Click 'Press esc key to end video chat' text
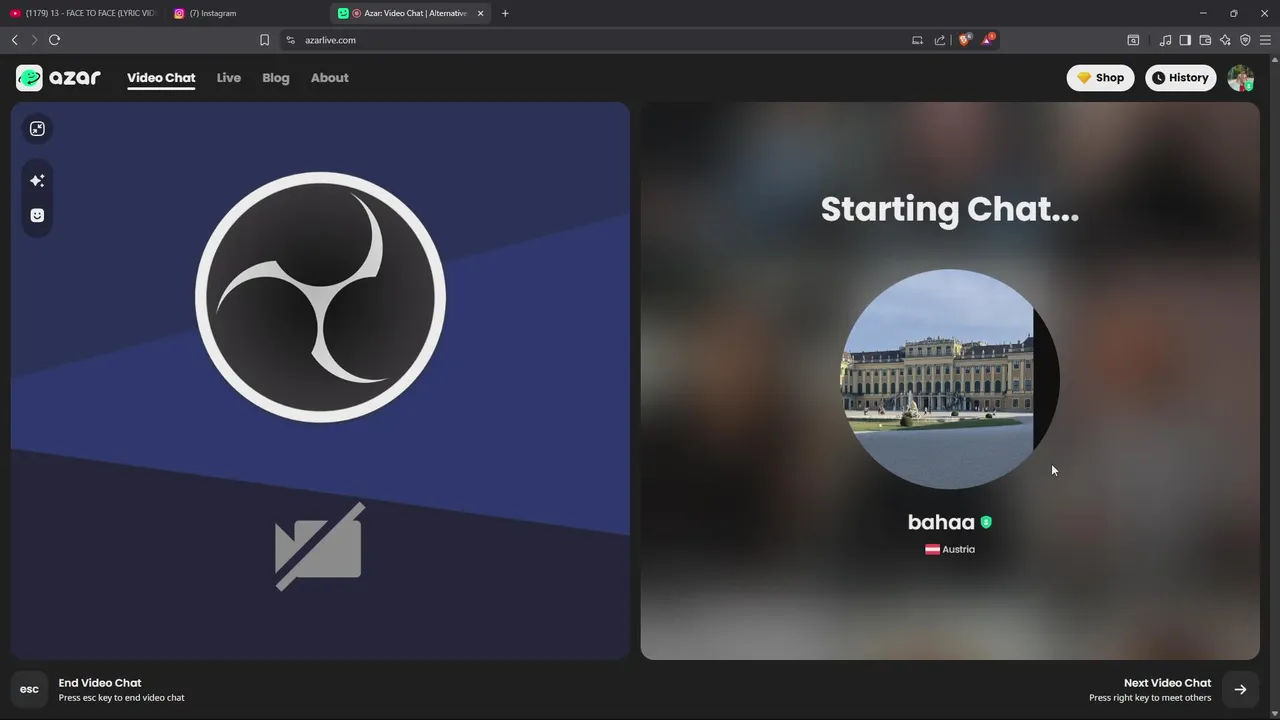Viewport: 1280px width, 720px height. (x=121, y=698)
